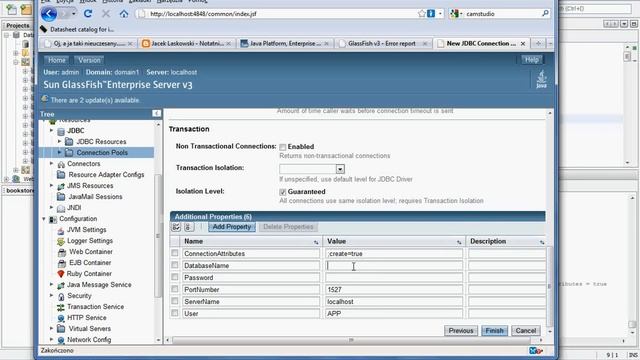Viewport: 640px width, 360px height.
Task: Open JDBC node database icon in tree
Action: (61, 131)
